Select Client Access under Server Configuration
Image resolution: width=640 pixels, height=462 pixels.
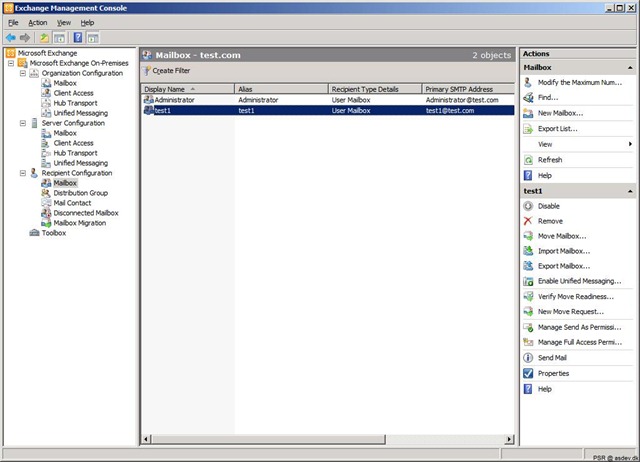click(73, 143)
